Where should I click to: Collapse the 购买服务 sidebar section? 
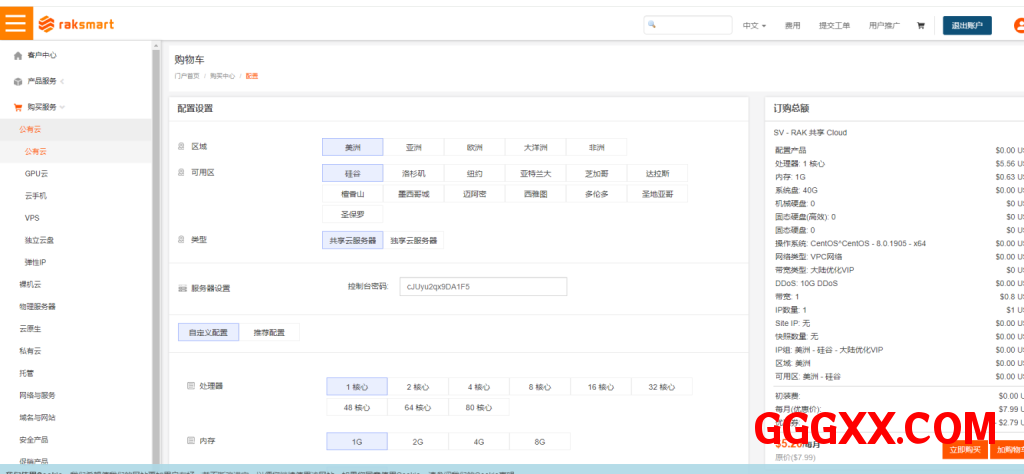[62, 107]
